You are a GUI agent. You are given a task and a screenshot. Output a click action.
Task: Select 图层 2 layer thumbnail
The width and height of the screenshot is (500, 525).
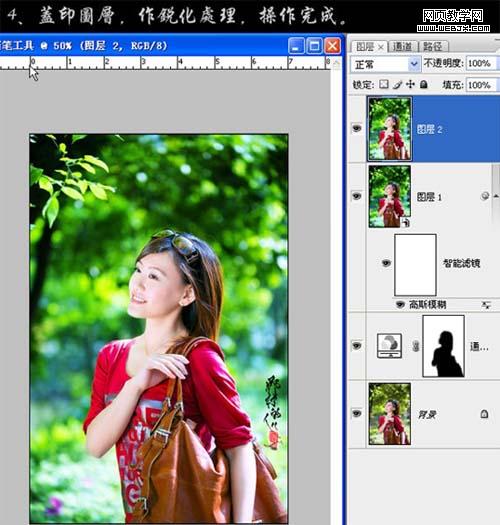[389, 129]
